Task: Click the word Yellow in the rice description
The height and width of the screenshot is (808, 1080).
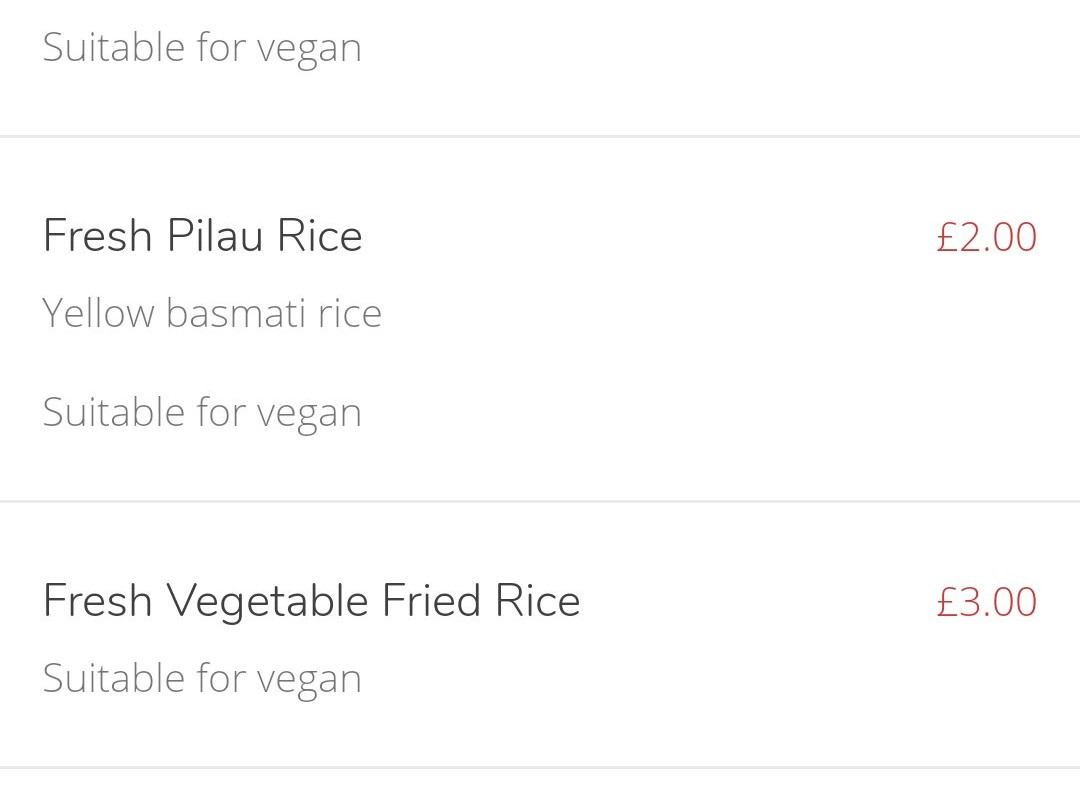Action: 98,313
